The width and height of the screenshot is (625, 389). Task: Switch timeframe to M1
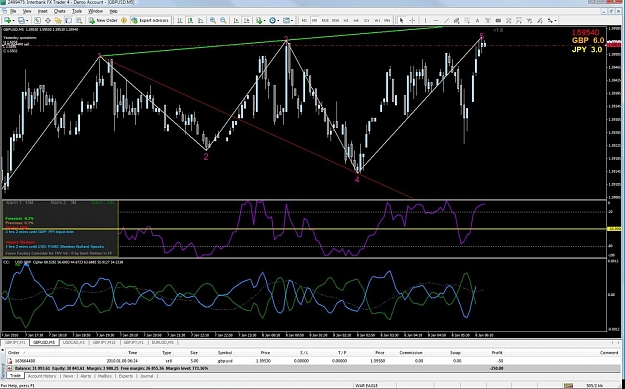tap(304, 20)
